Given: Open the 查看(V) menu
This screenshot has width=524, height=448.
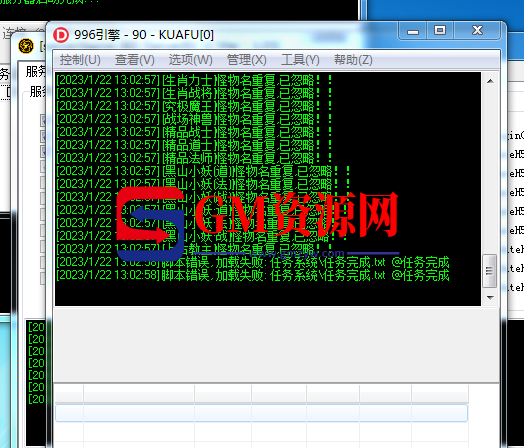Looking at the screenshot, I should (135, 60).
